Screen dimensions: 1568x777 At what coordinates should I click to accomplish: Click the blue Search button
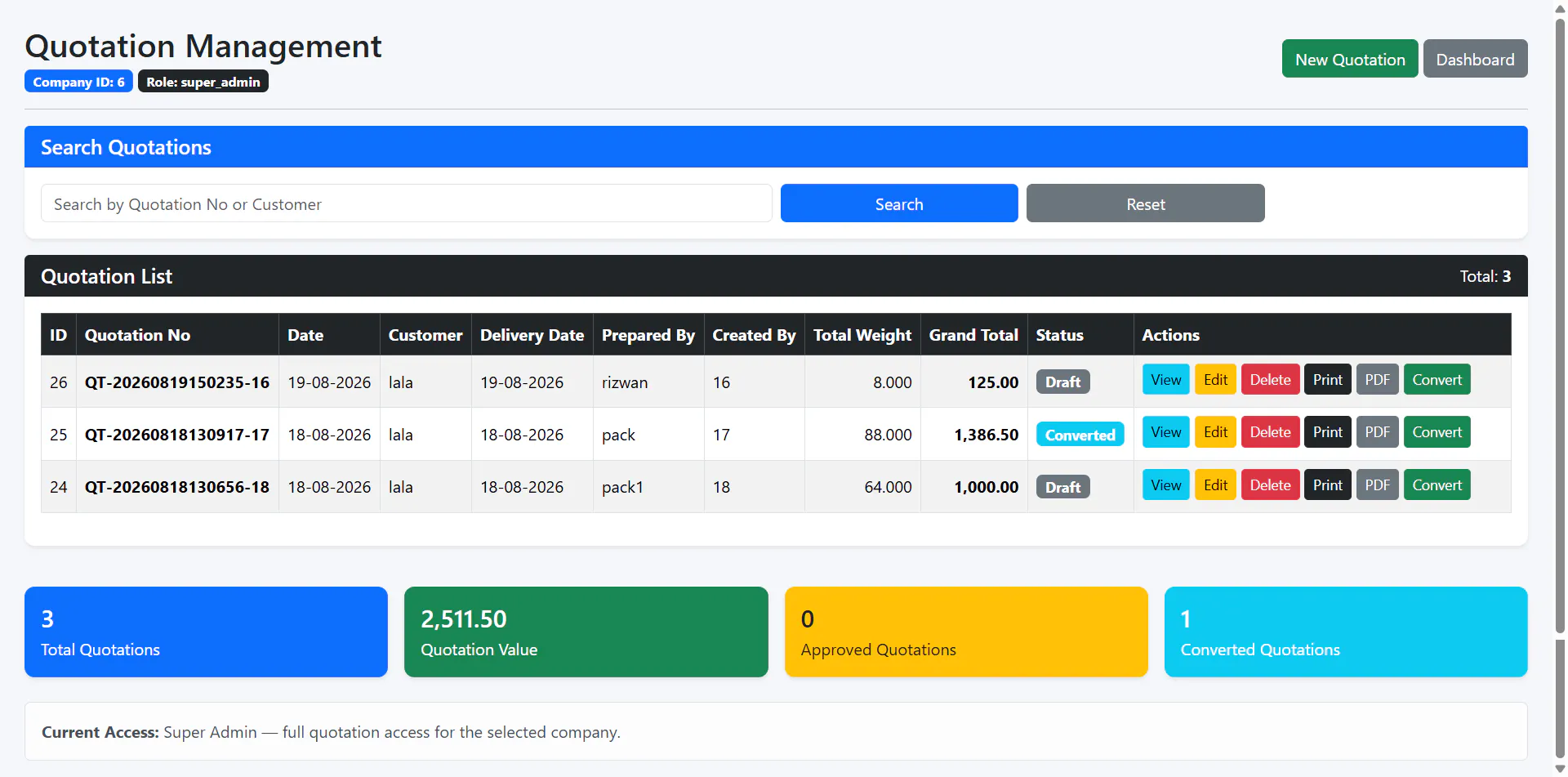pyautogui.click(x=899, y=203)
